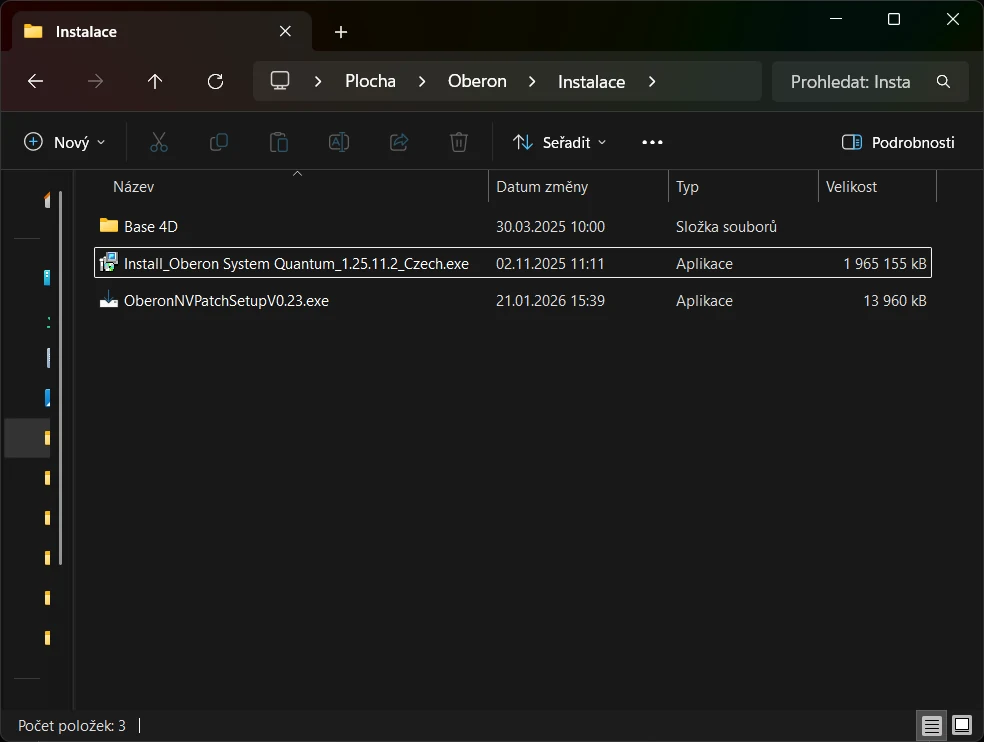Viewport: 984px width, 742px height.
Task: Click the Copy icon in toolbar
Action: 218,142
